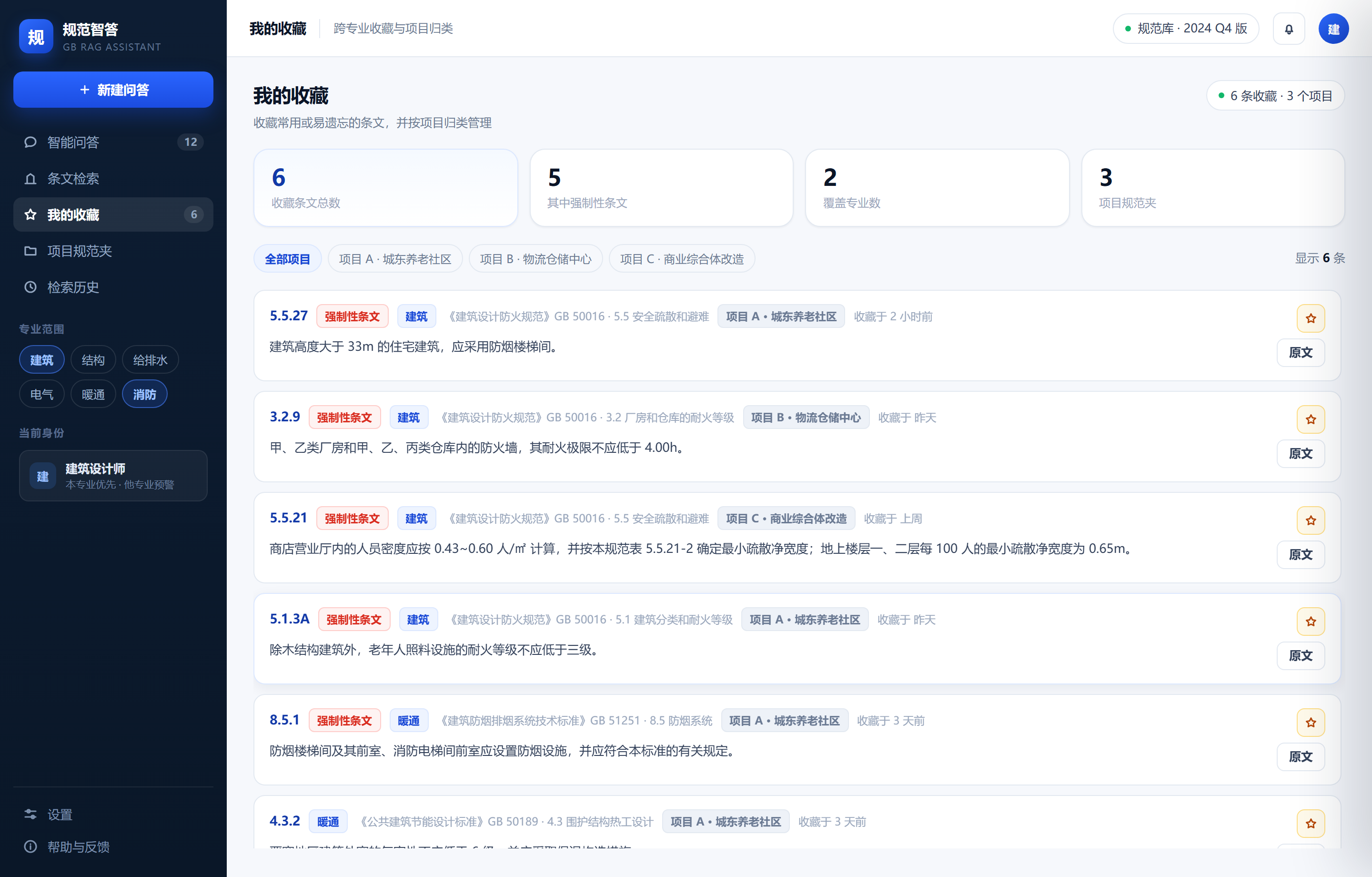Filter by 项目 A · 城东养老社区
This screenshot has width=1372, height=877.
(x=395, y=259)
